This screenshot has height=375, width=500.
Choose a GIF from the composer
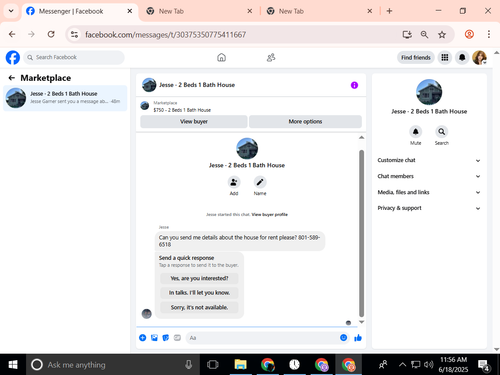(x=177, y=338)
